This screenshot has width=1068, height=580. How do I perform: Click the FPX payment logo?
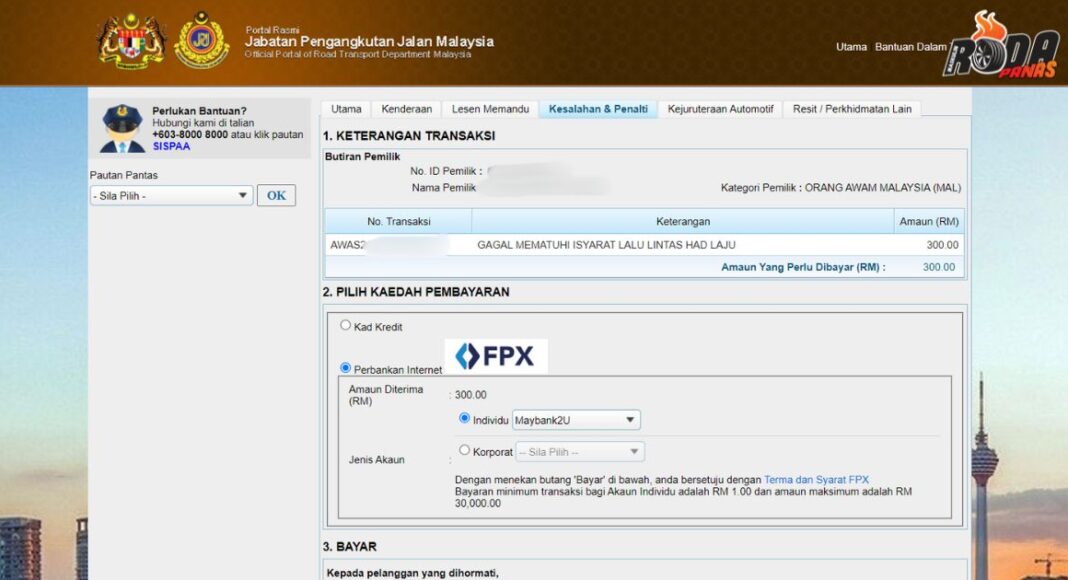(496, 355)
